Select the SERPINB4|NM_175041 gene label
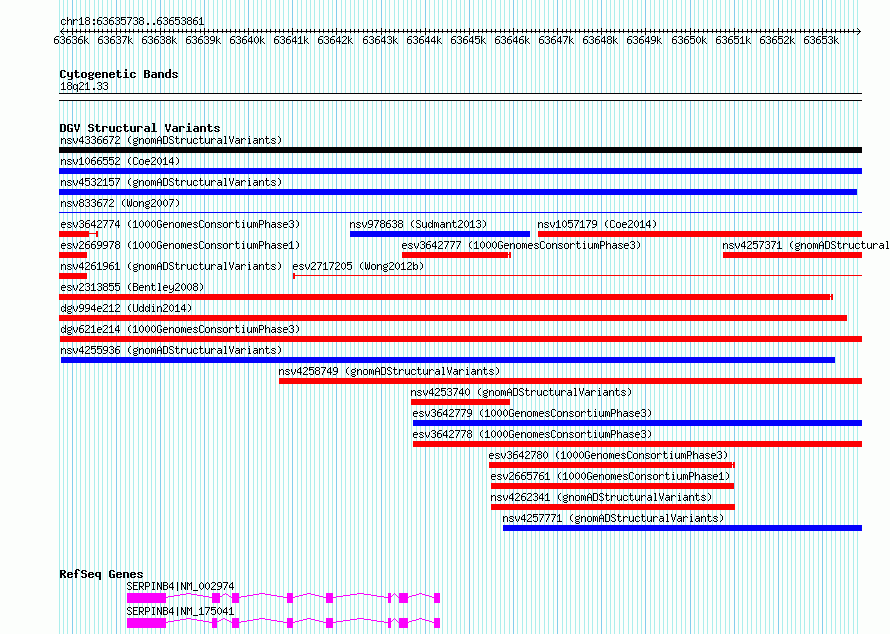This screenshot has width=890, height=634. coord(180,611)
